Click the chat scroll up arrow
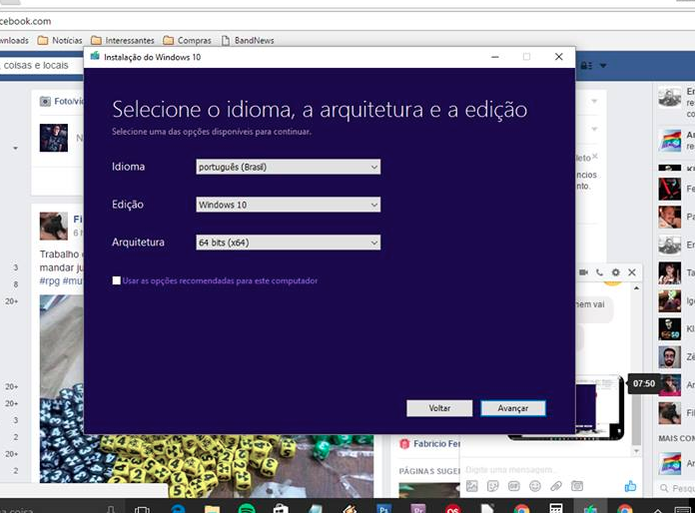The height and width of the screenshot is (513, 695). [636, 289]
